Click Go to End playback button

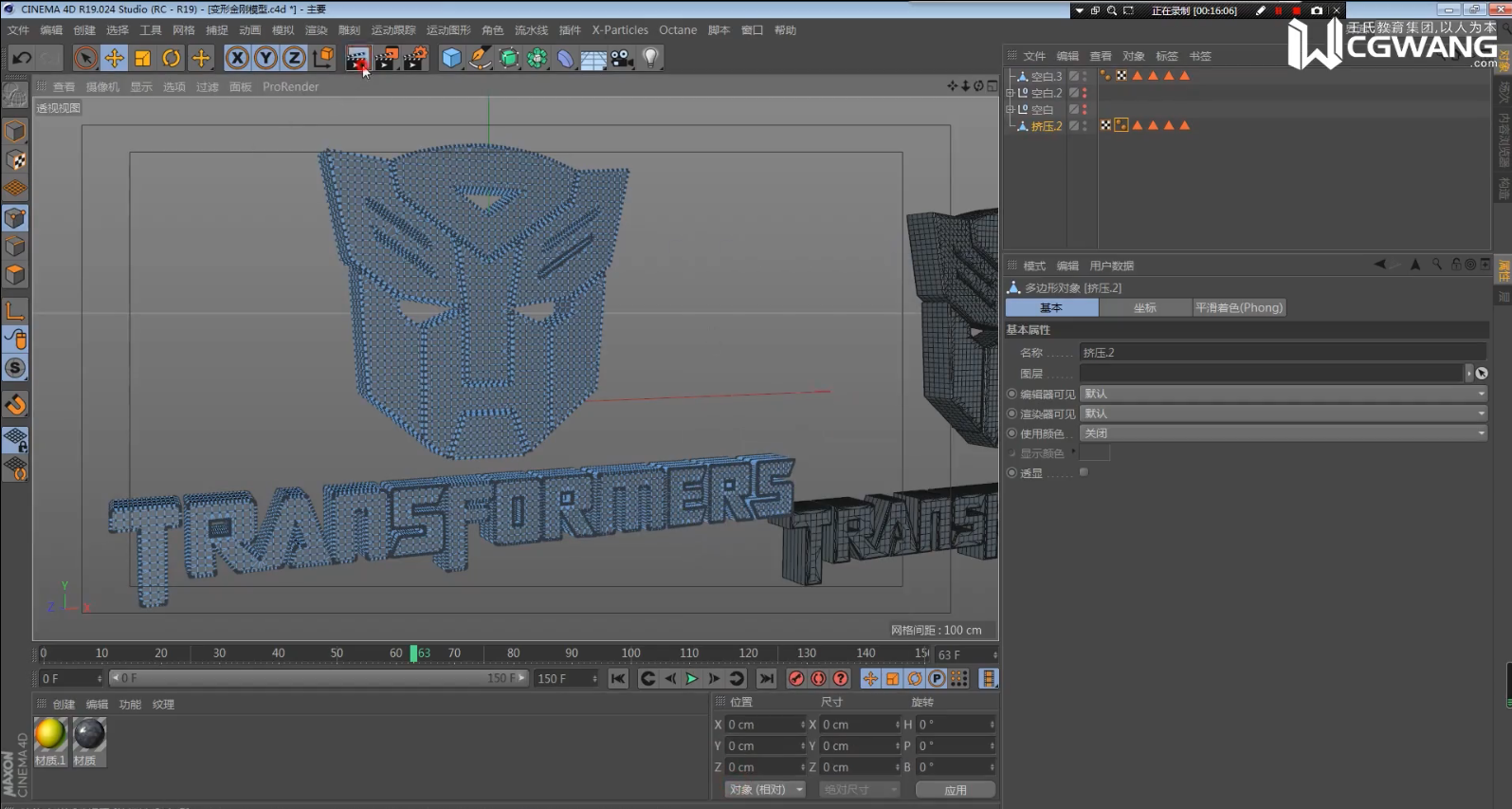[x=766, y=678]
